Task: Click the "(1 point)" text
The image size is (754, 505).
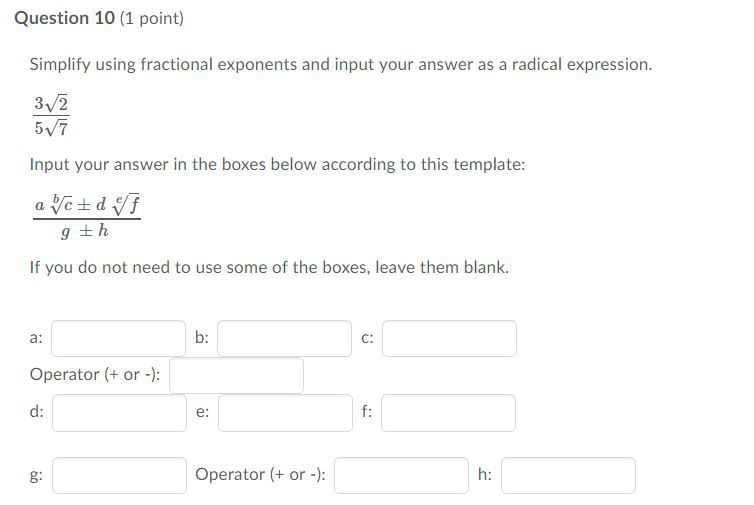Action: pyautogui.click(x=151, y=18)
